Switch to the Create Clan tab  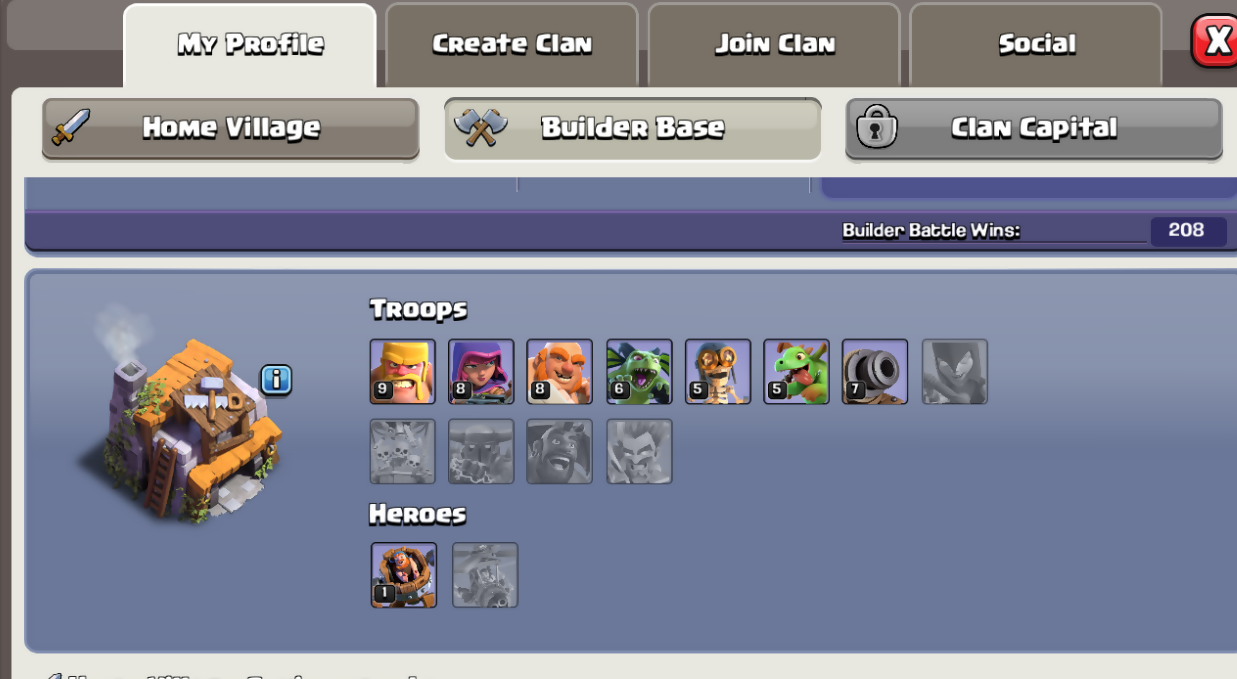pyautogui.click(x=512, y=45)
